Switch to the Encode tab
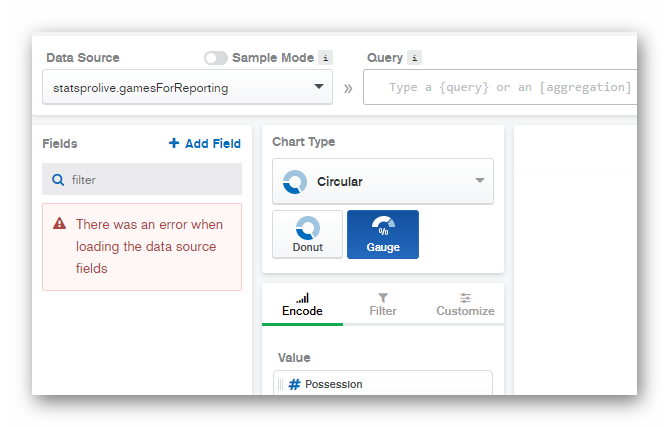 click(x=302, y=304)
